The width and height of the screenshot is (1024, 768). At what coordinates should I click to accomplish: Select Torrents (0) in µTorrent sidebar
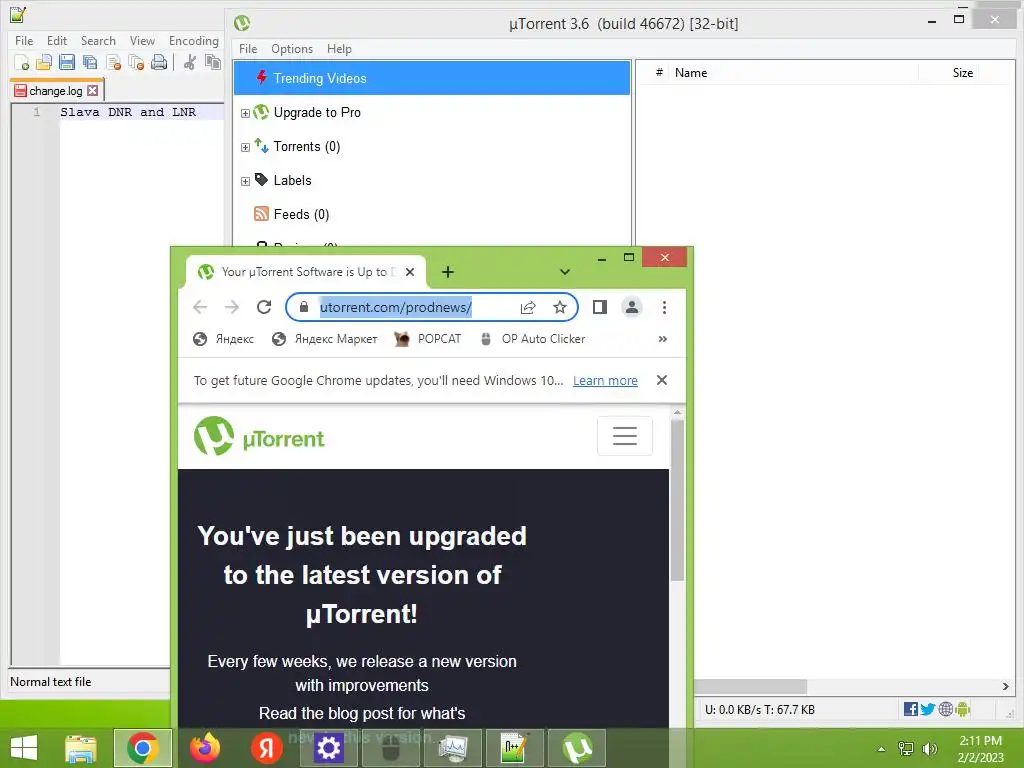coord(307,146)
